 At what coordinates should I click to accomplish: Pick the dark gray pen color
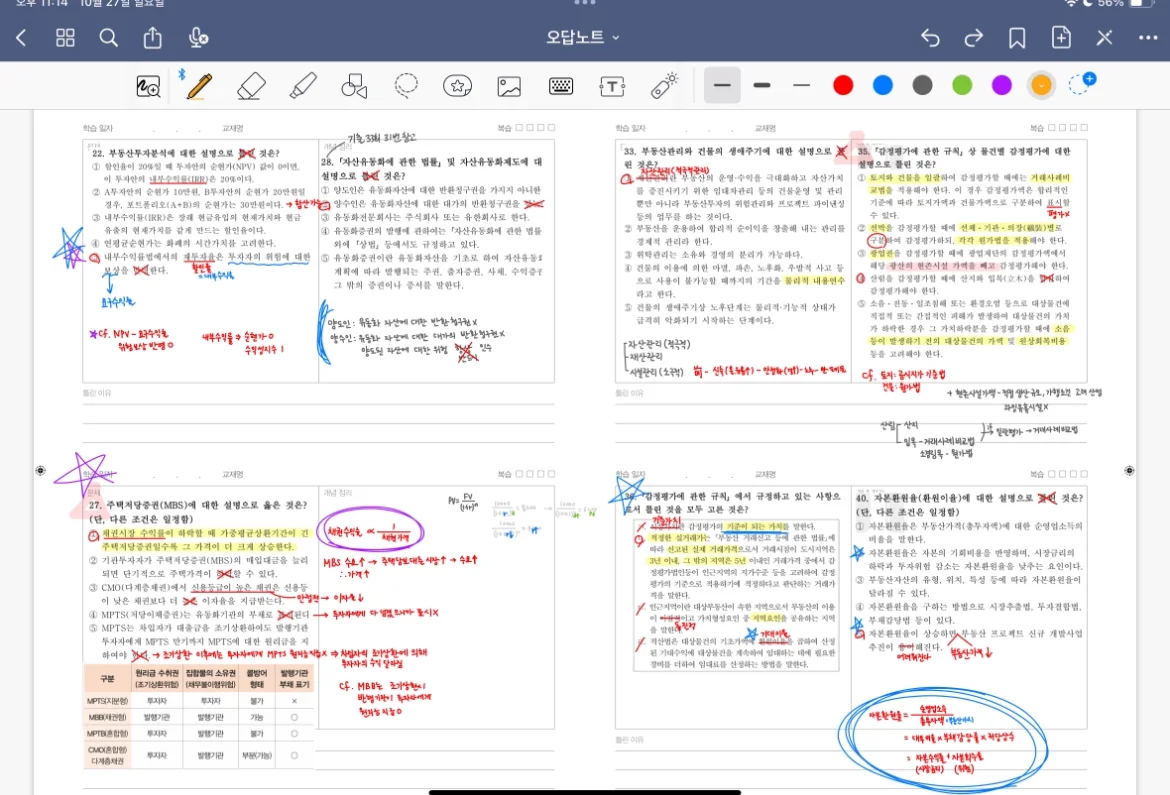click(x=922, y=85)
